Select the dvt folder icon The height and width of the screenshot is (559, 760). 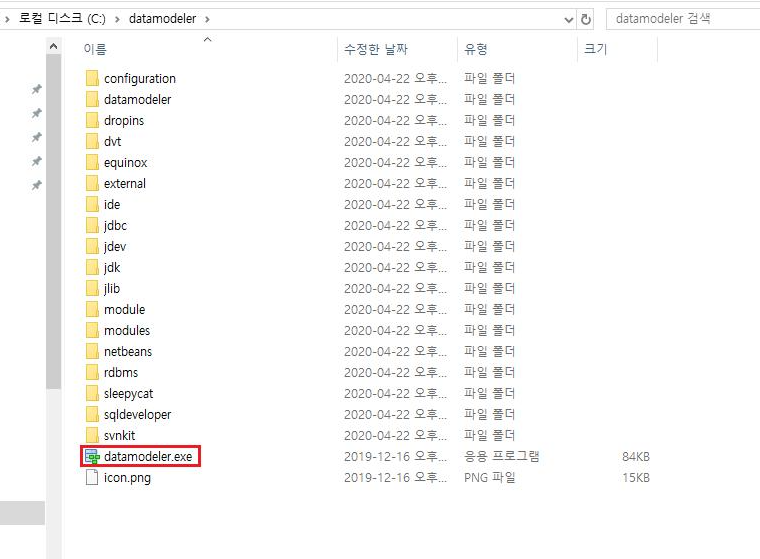coord(92,142)
